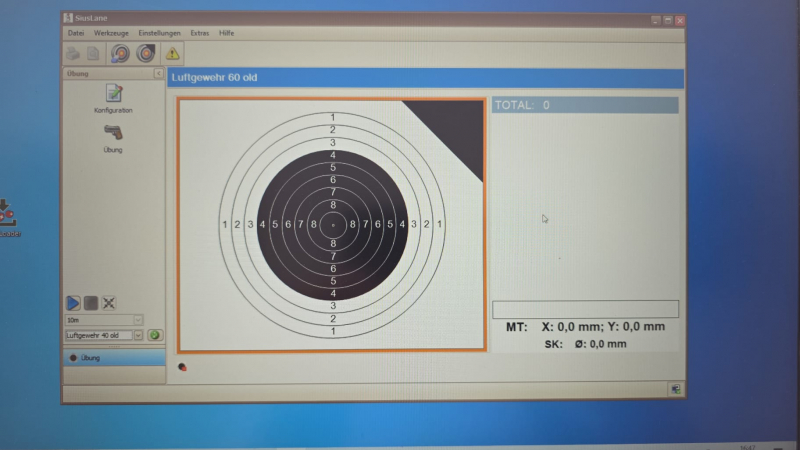Stop the exercise with gray square button
Image resolution: width=800 pixels, height=450 pixels.
pos(91,303)
